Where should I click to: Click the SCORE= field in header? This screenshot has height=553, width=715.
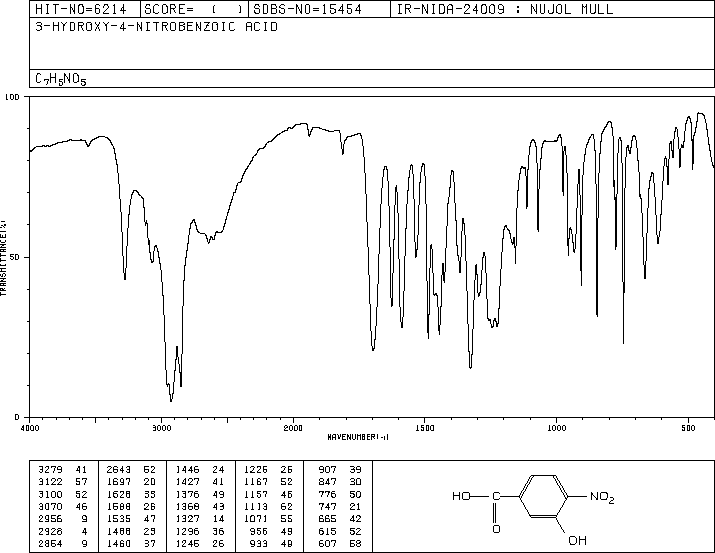pyautogui.click(x=194, y=9)
